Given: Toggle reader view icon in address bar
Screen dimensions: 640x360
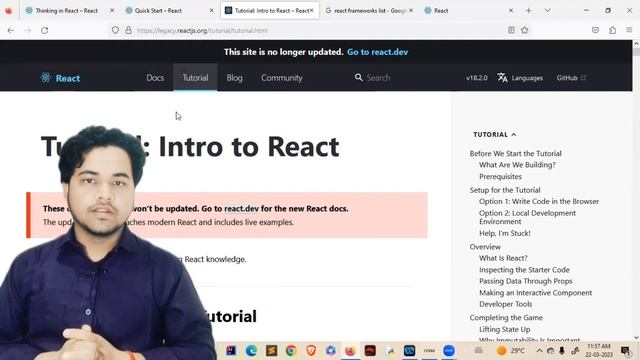Looking at the screenshot, I should tap(511, 30).
